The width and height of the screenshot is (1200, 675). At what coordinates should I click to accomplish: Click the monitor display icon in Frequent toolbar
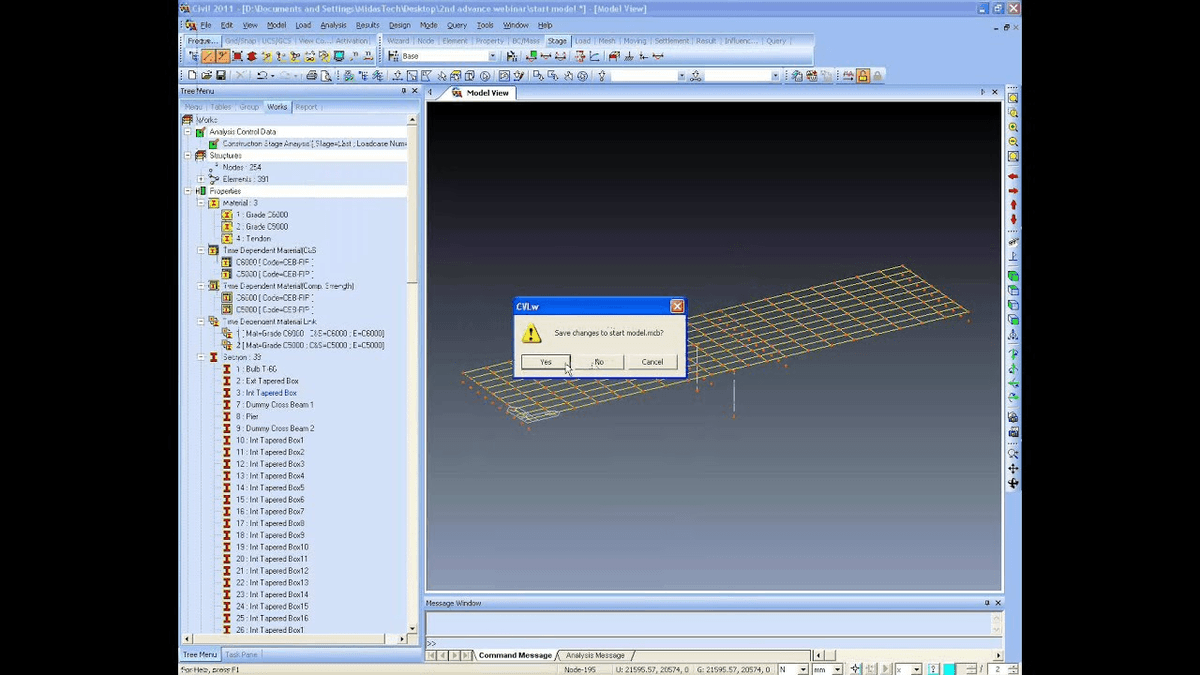pyautogui.click(x=340, y=56)
